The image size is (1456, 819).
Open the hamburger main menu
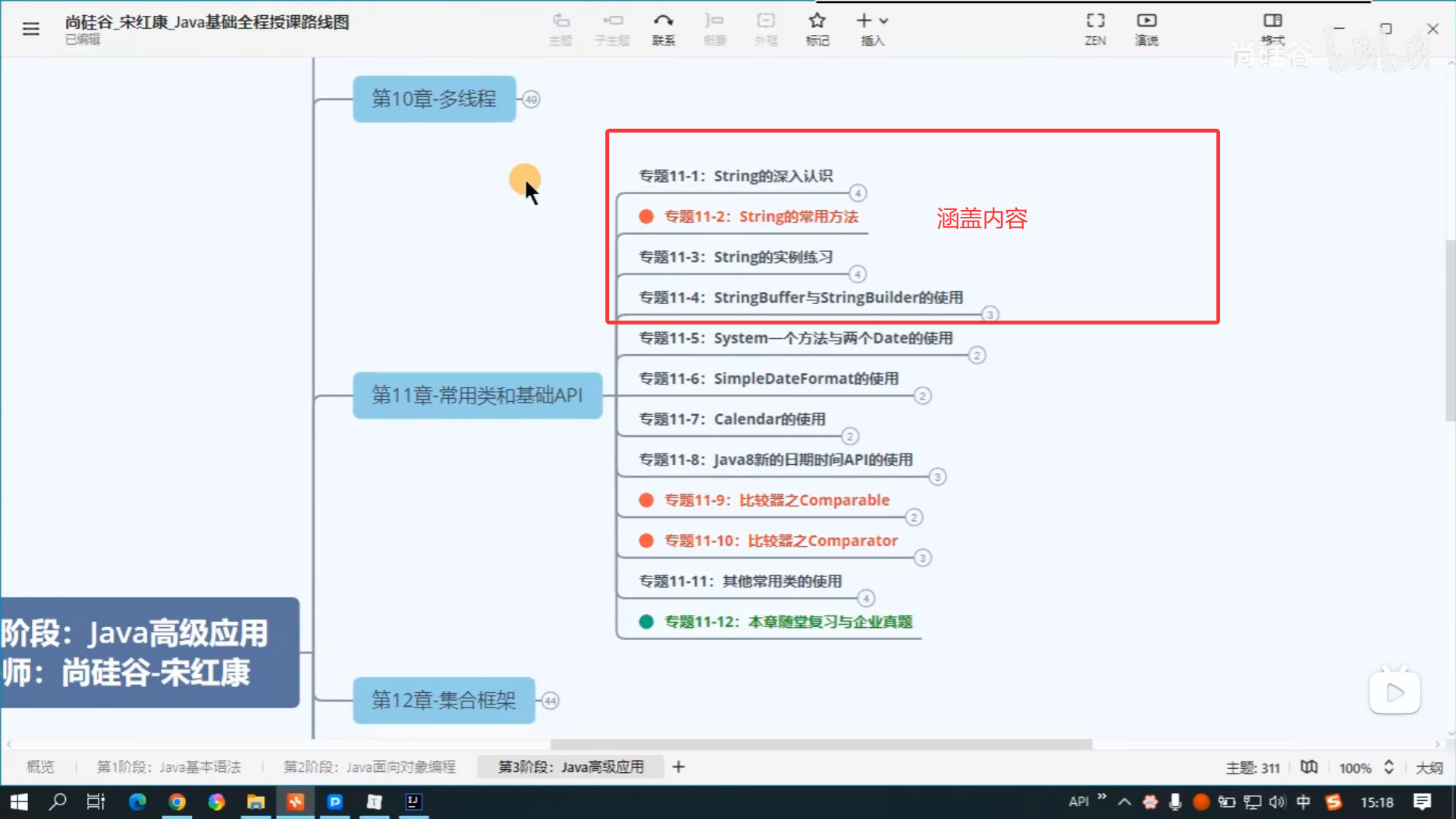30,29
